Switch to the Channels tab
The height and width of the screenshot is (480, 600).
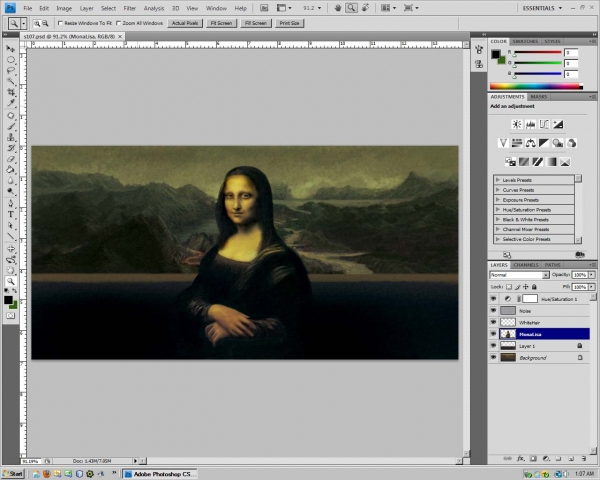[526, 265]
